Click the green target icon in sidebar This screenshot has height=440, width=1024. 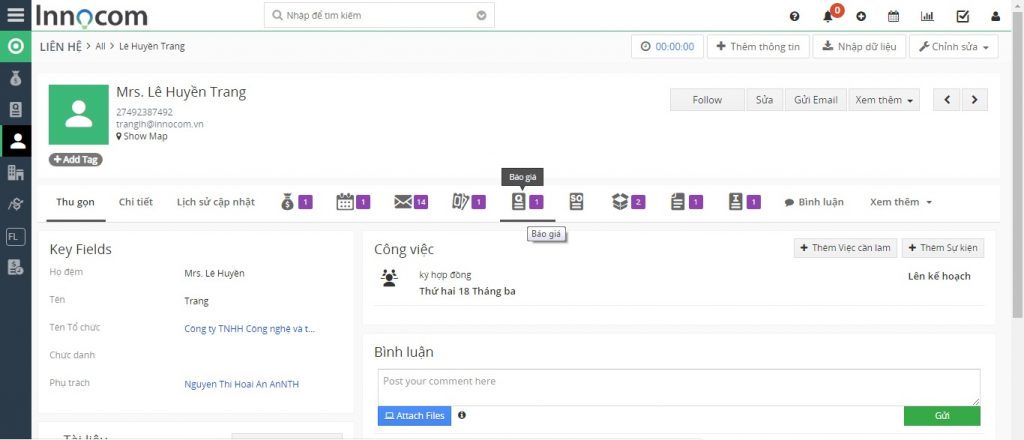(15, 46)
